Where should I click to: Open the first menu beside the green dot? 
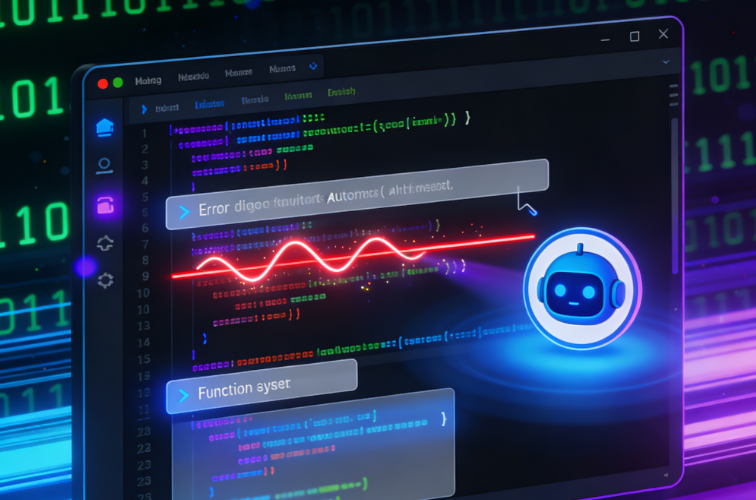click(146, 77)
